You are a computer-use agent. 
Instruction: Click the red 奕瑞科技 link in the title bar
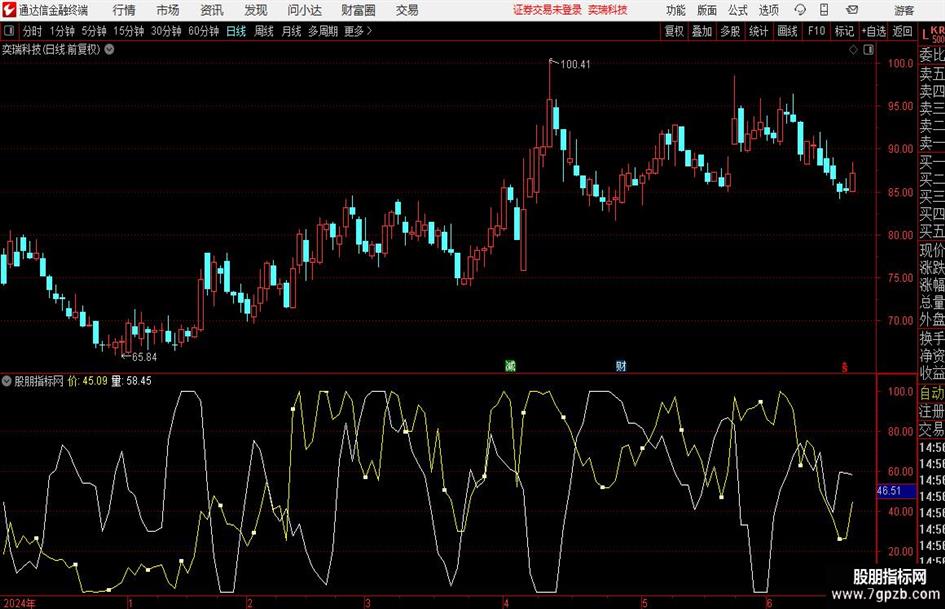tap(608, 10)
